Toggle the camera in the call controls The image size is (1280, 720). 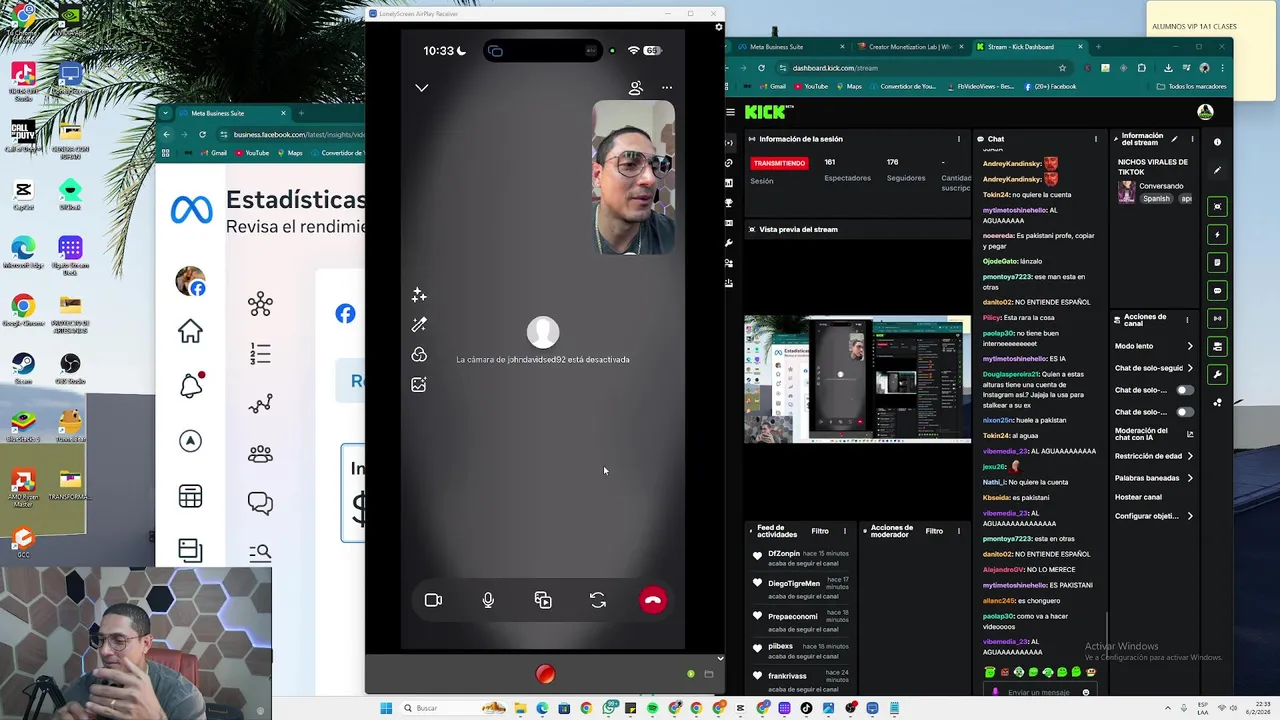pyautogui.click(x=433, y=600)
